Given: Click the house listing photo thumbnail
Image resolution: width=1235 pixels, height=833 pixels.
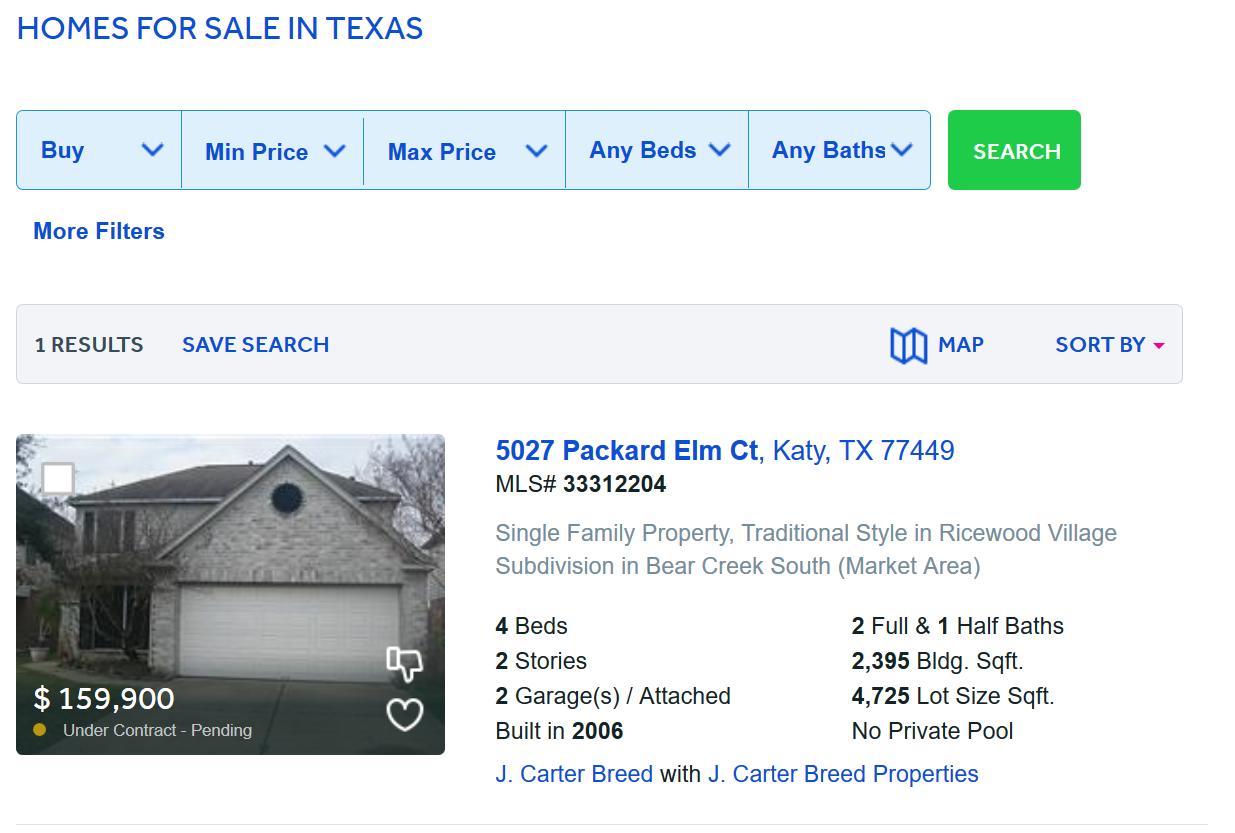Looking at the screenshot, I should (x=230, y=580).
